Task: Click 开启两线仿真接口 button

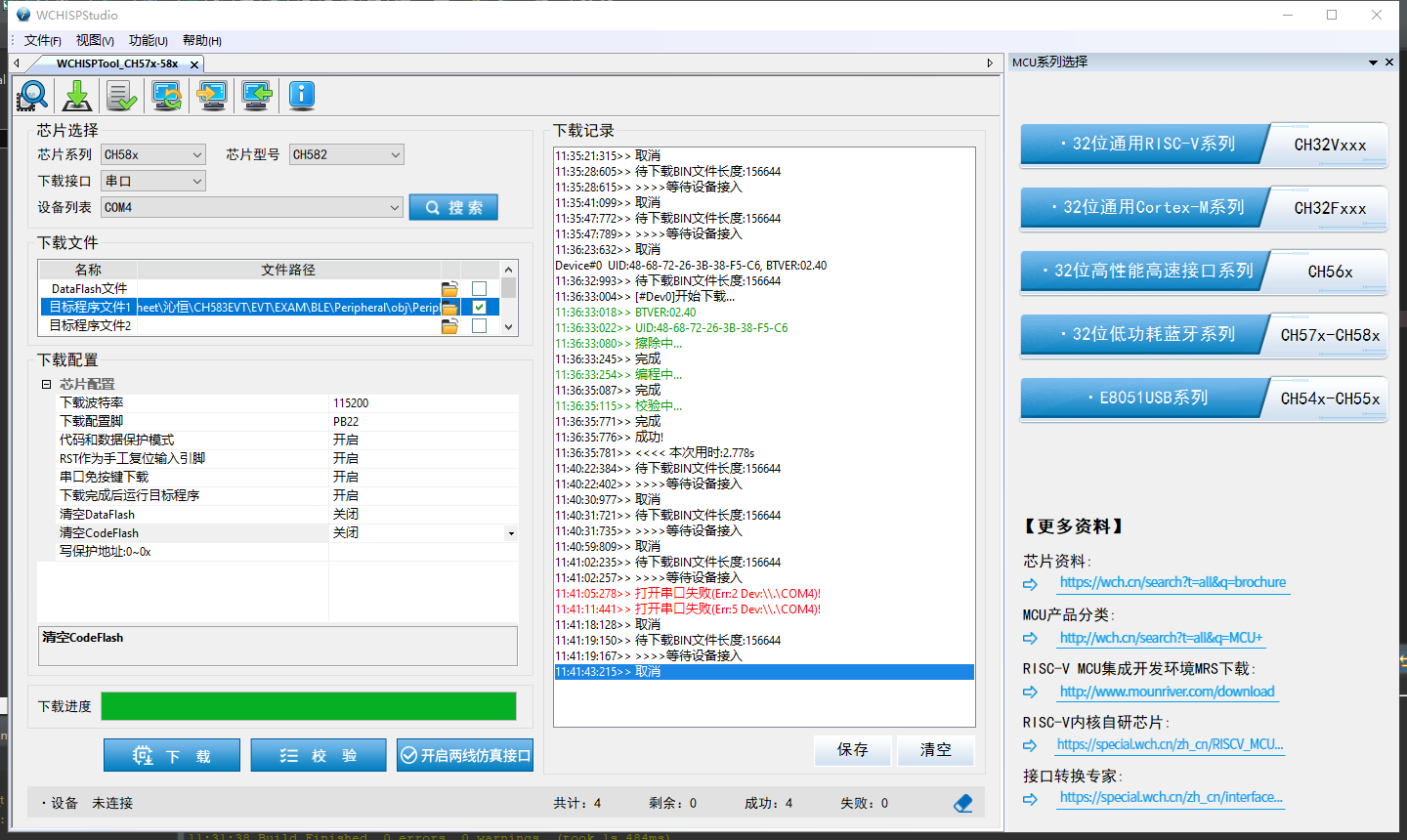Action: pyautogui.click(x=465, y=755)
